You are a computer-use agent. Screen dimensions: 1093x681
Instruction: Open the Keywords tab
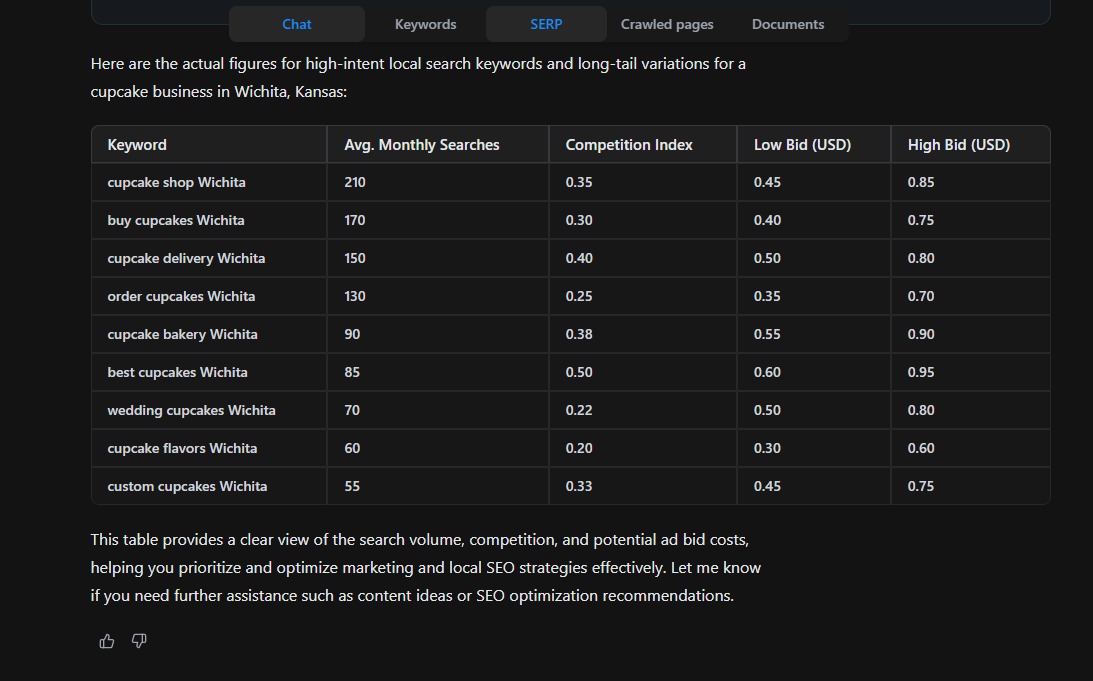[425, 24]
